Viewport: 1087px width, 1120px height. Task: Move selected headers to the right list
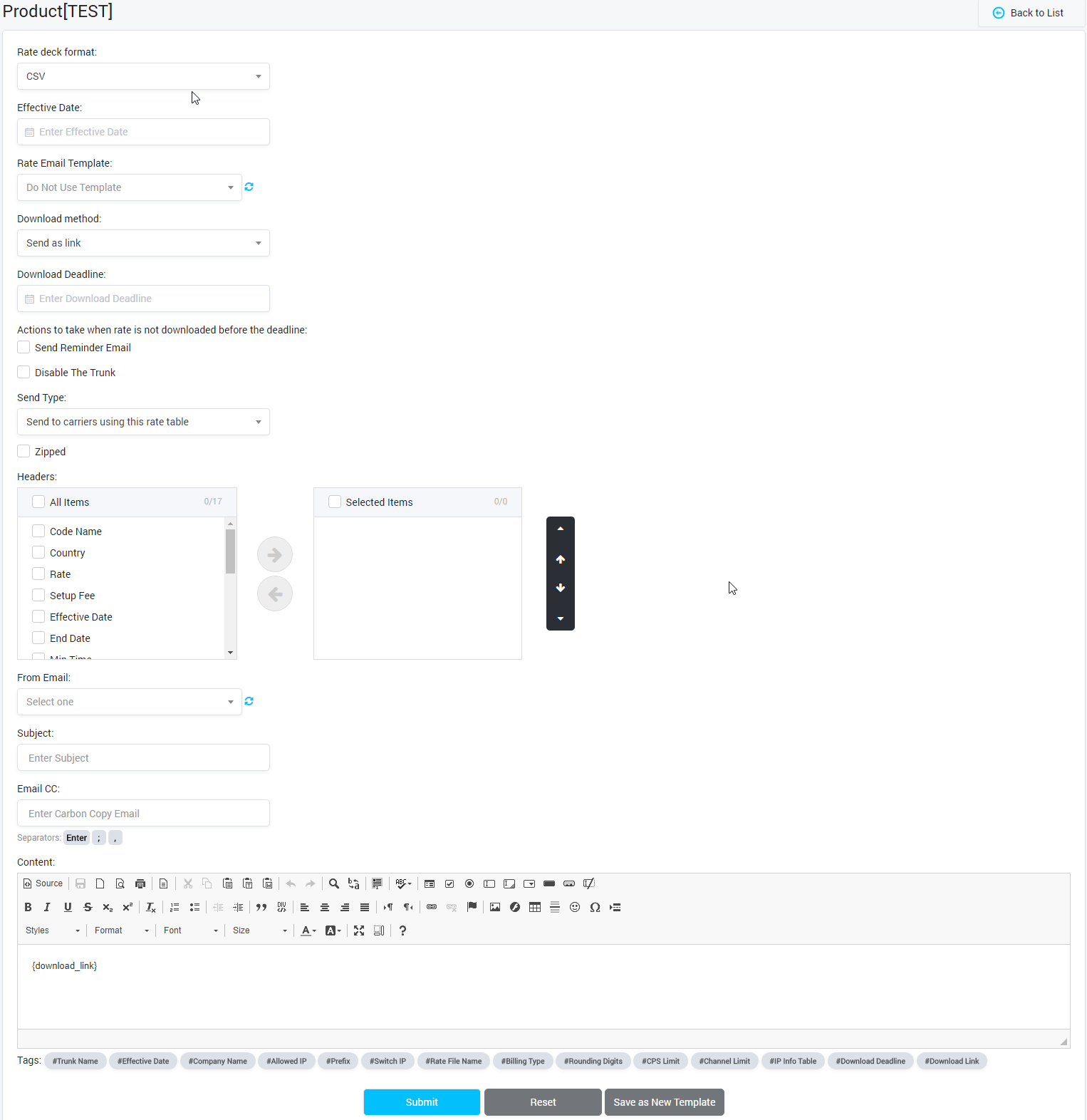tap(275, 555)
